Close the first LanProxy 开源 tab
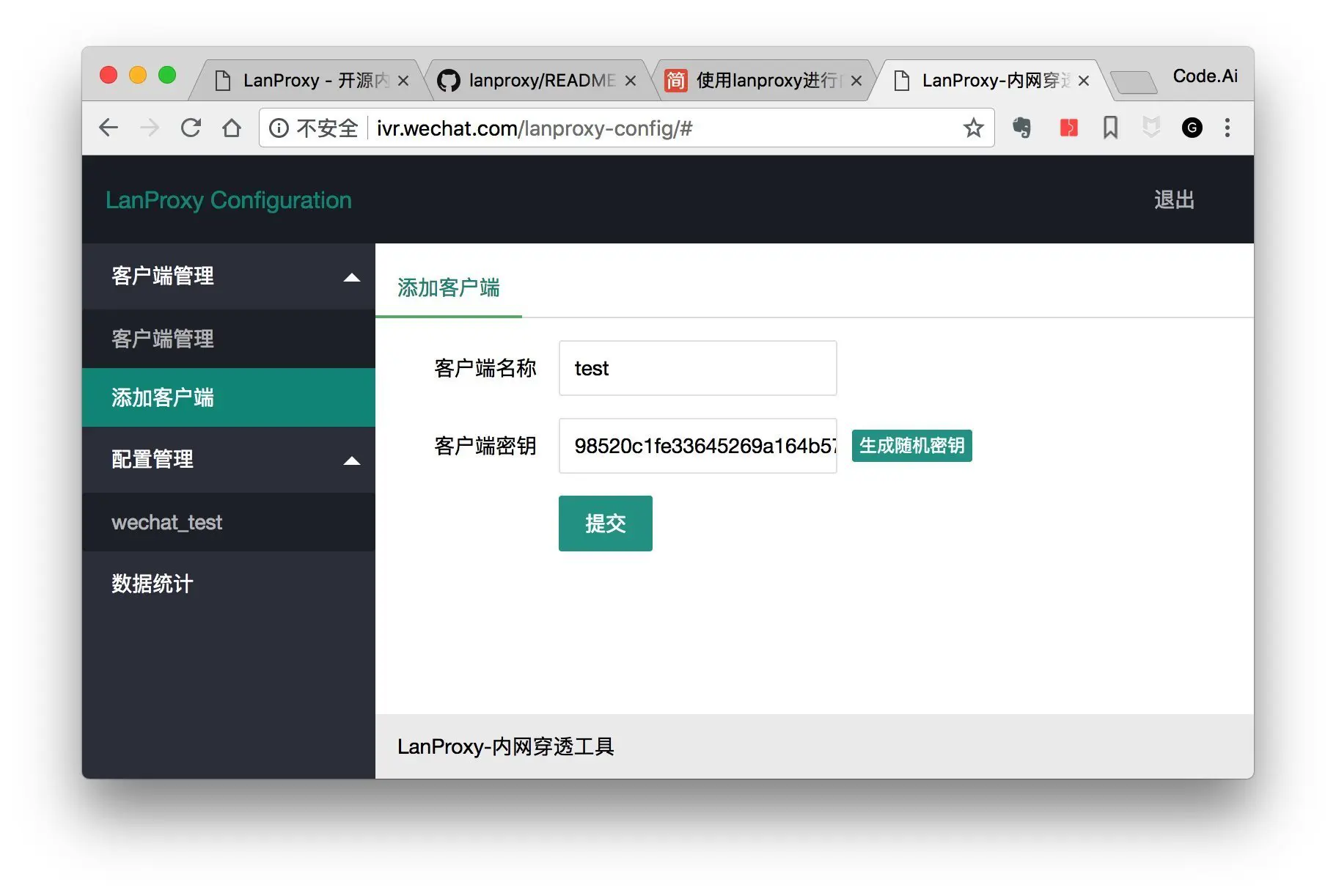 click(x=403, y=81)
